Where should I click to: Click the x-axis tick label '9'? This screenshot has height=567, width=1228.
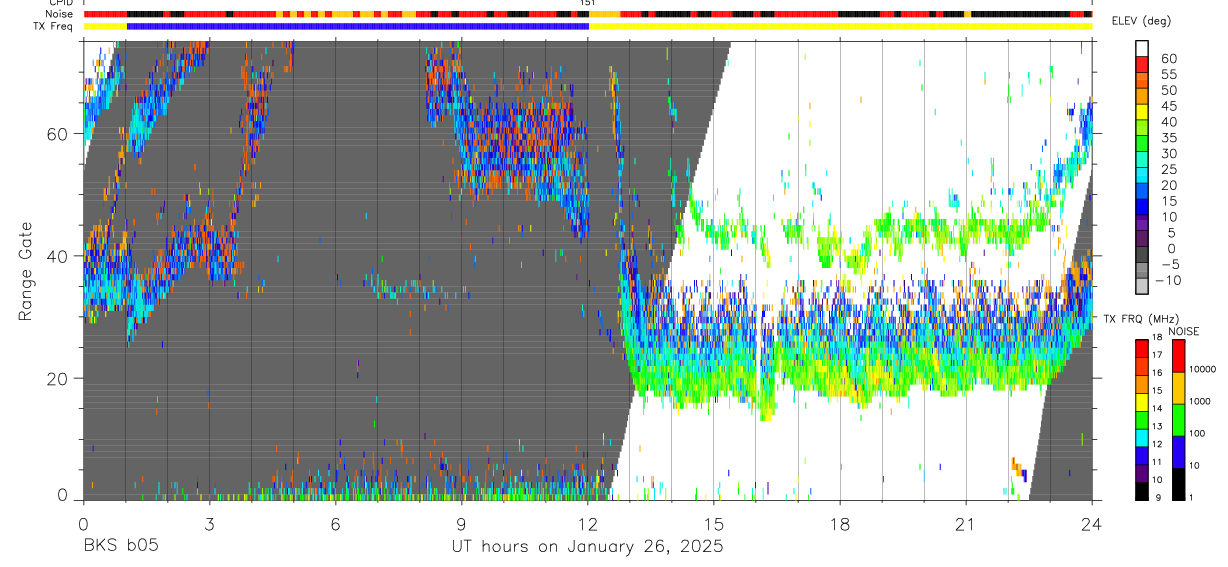[x=461, y=524]
